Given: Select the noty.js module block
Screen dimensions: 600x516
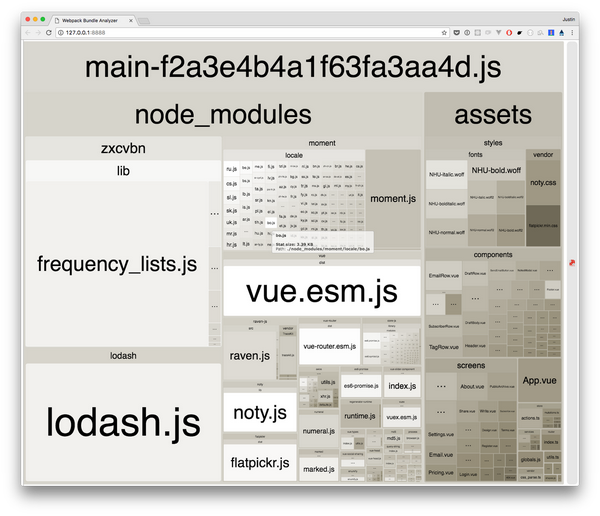Looking at the screenshot, I should tap(260, 413).
